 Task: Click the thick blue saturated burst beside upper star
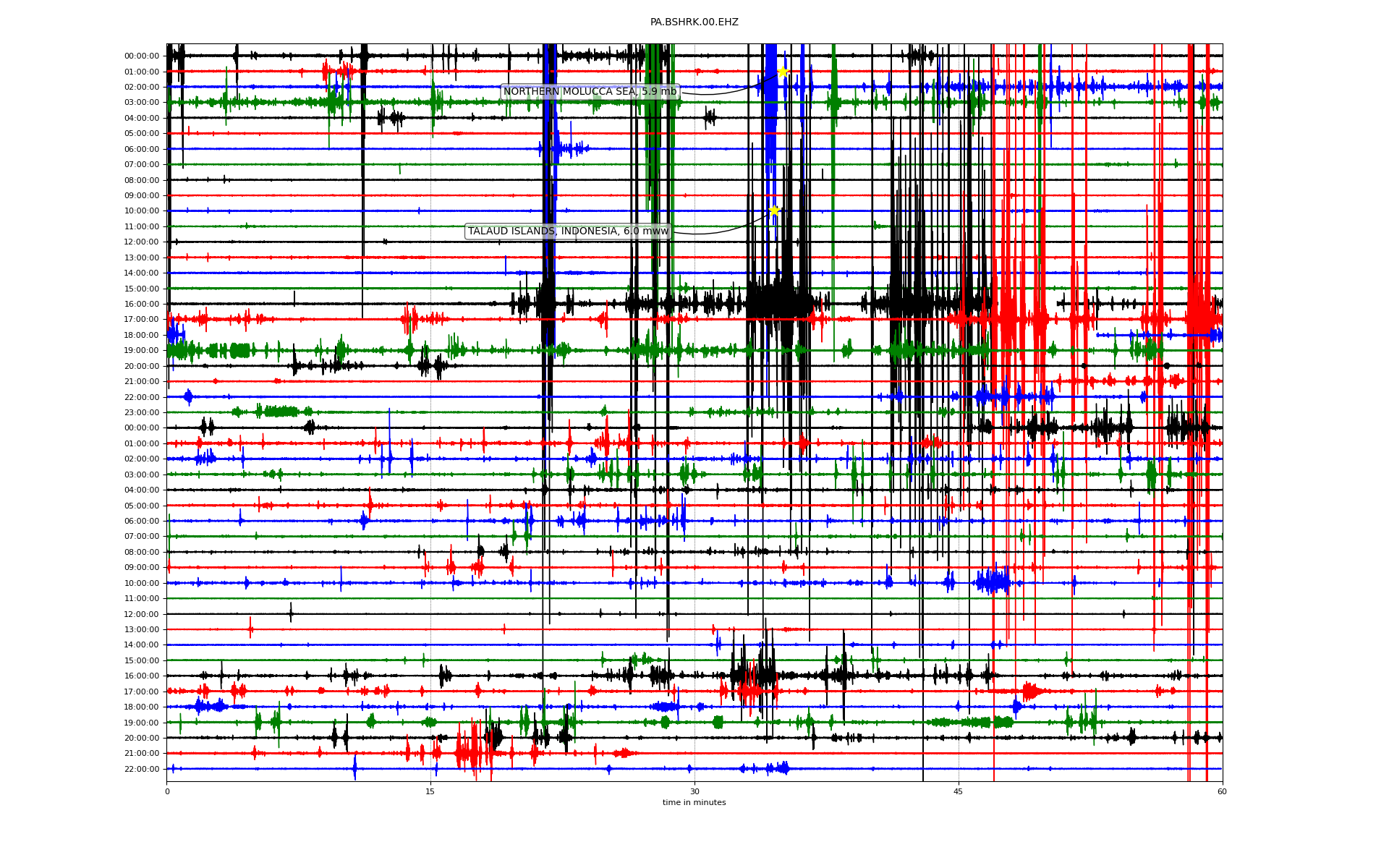coord(770,109)
